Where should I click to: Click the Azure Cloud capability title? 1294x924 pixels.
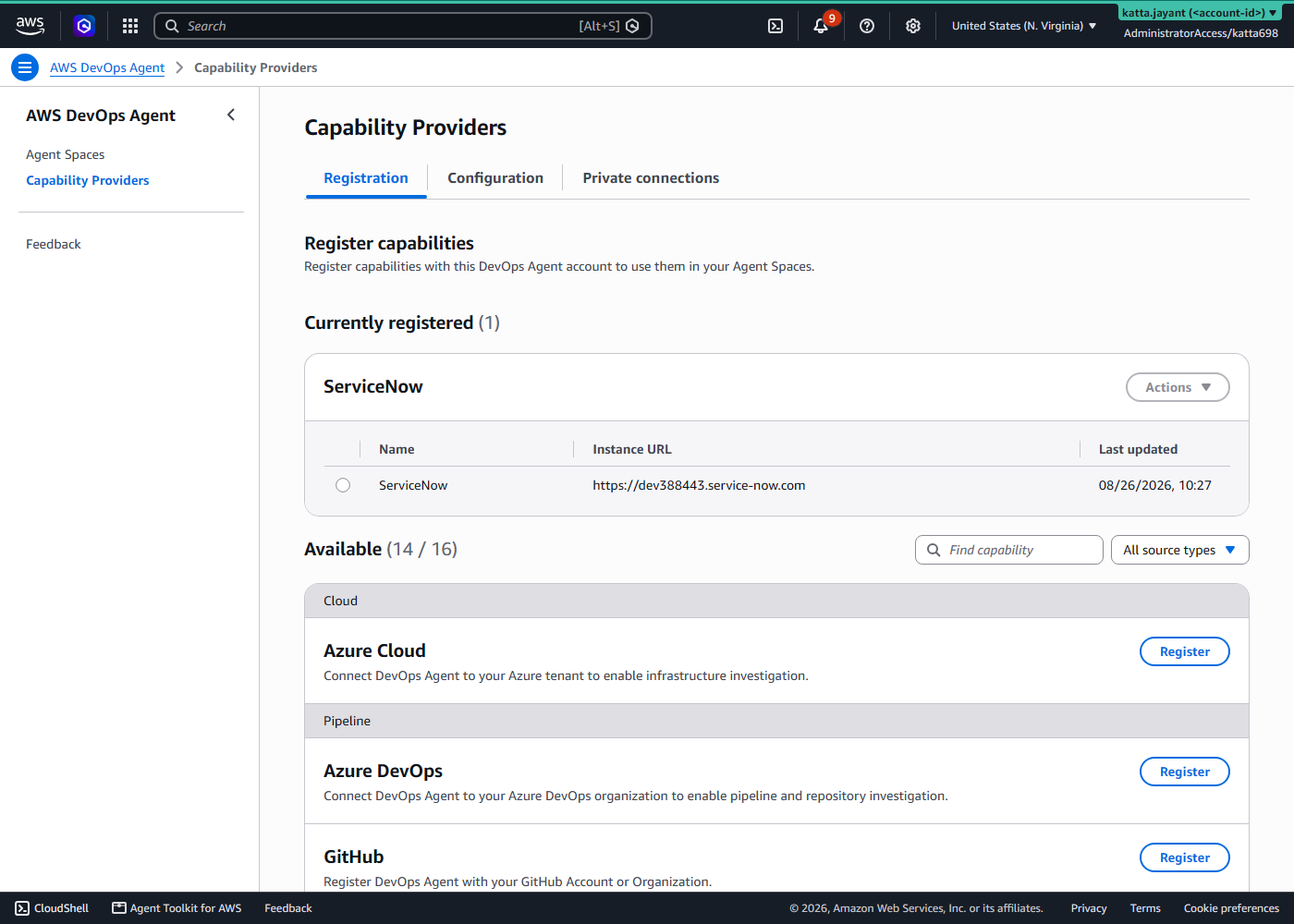click(x=374, y=650)
